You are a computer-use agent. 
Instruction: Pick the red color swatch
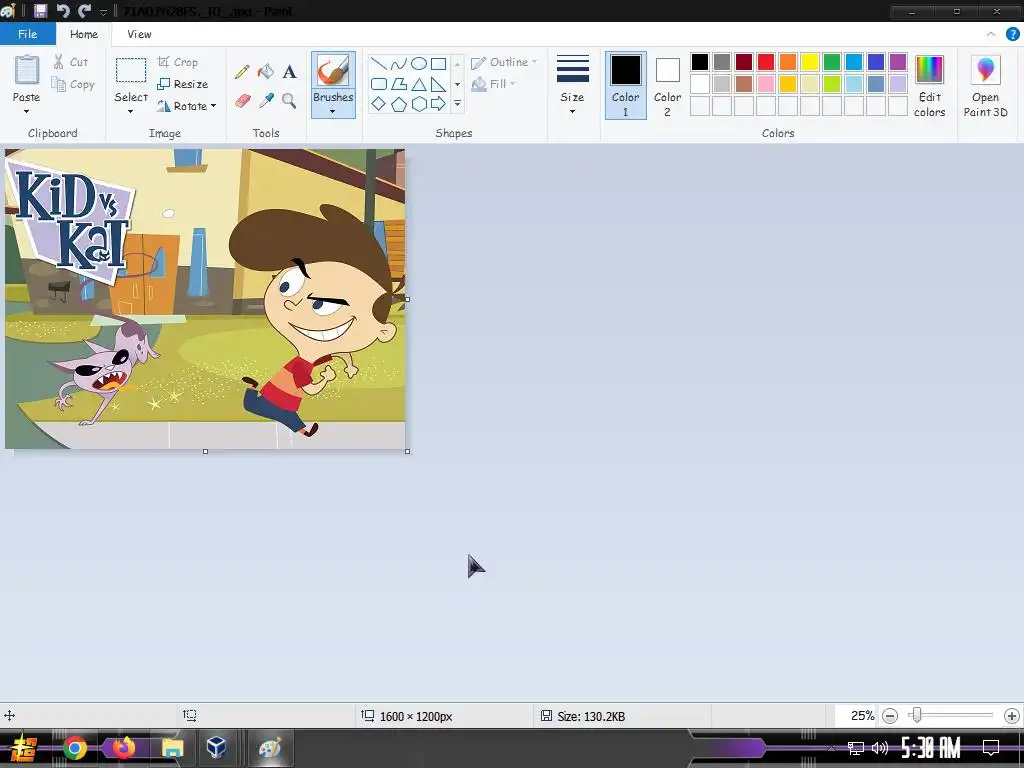[766, 62]
